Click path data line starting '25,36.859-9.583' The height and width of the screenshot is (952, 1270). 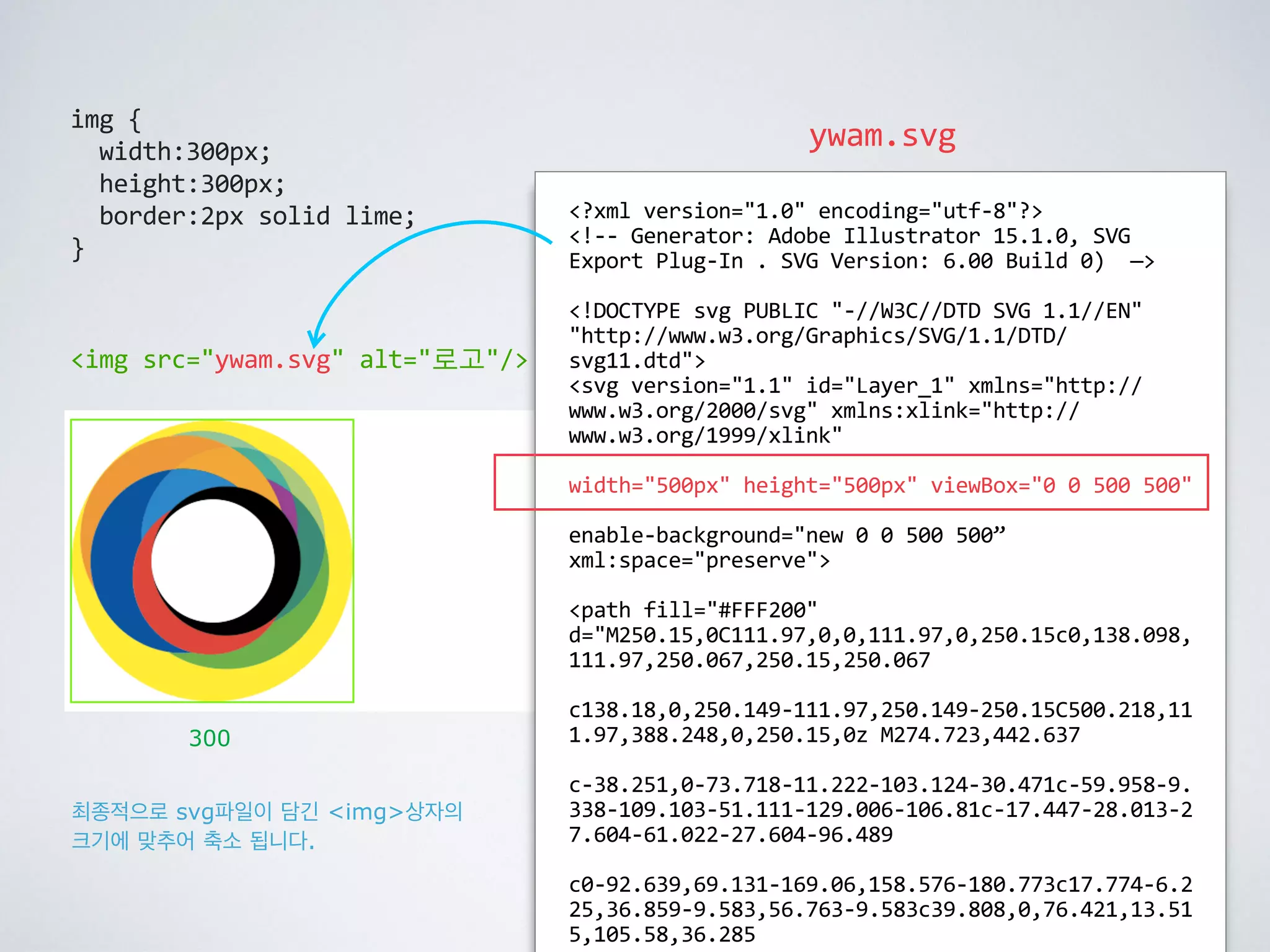click(880, 909)
